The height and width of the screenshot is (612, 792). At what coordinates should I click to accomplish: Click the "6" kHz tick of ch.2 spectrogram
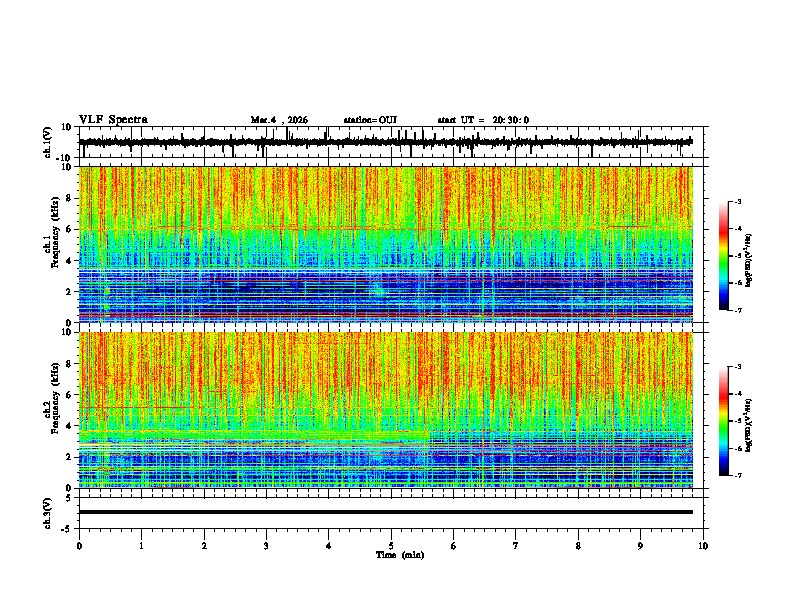(69, 395)
